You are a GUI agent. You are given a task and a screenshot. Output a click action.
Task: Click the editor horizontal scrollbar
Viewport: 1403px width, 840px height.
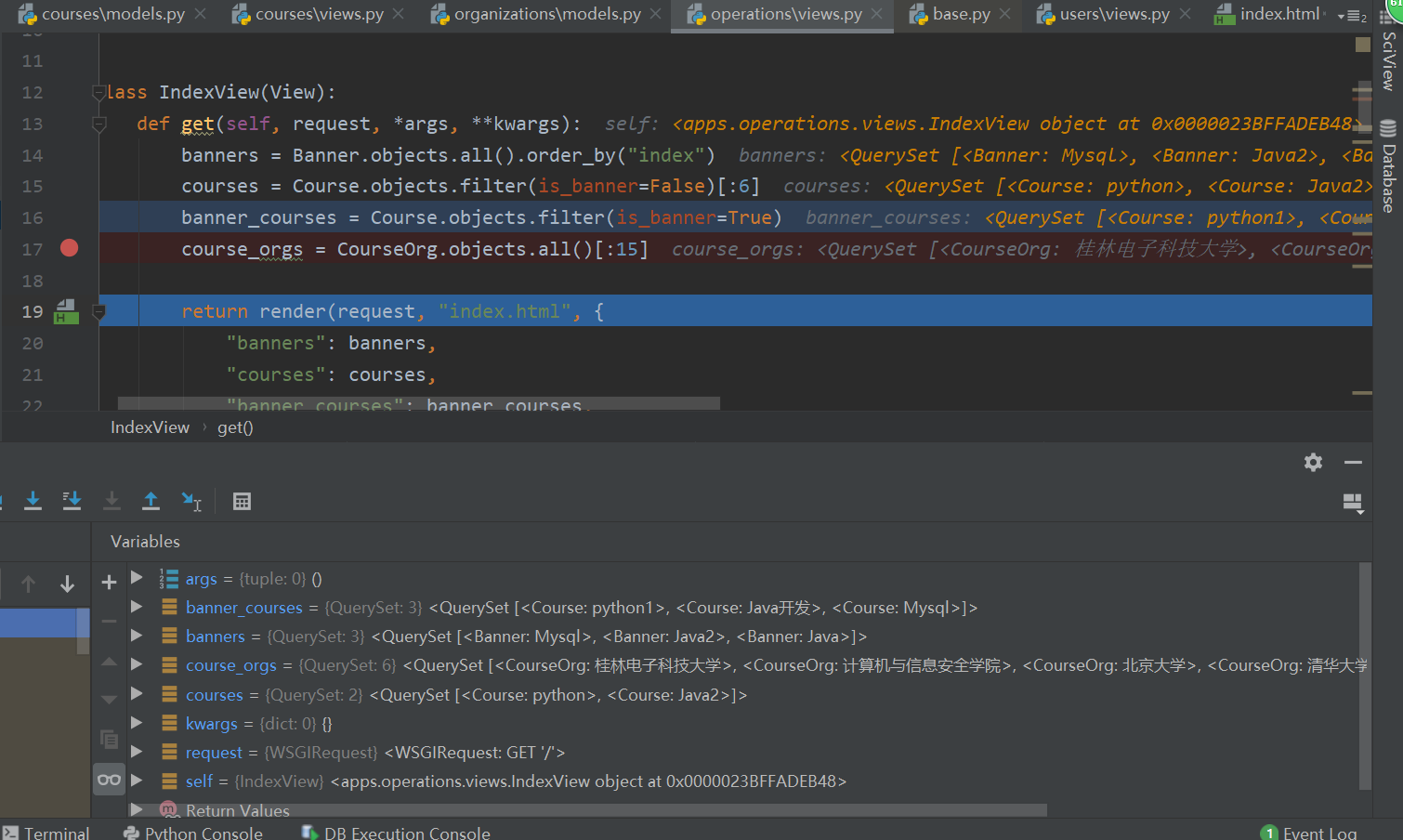(418, 403)
